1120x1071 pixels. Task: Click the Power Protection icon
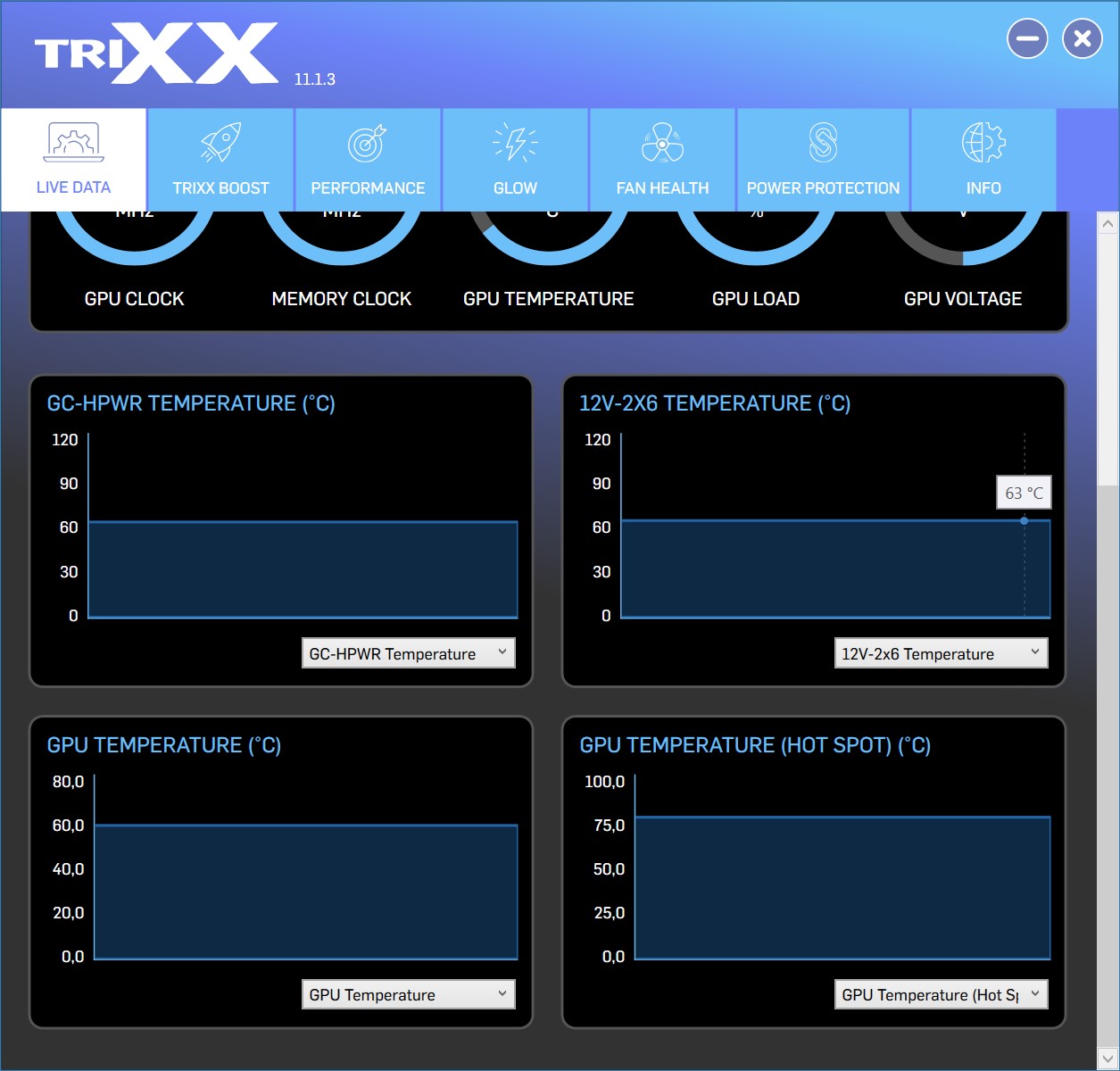[823, 142]
